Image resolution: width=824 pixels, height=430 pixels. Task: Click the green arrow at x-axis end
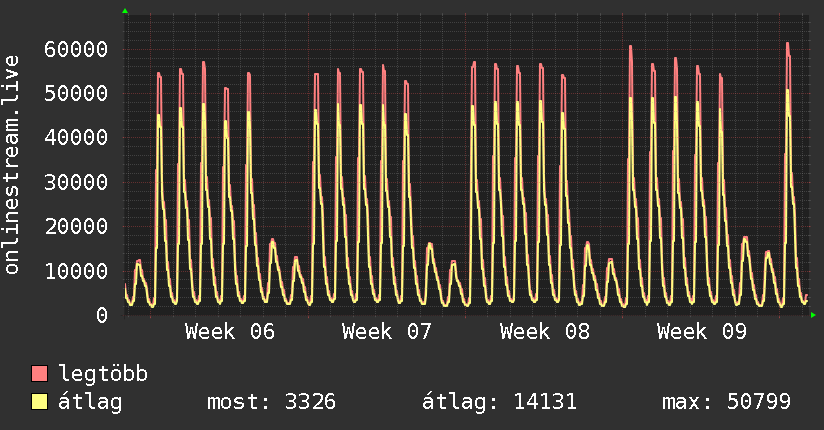click(x=813, y=315)
